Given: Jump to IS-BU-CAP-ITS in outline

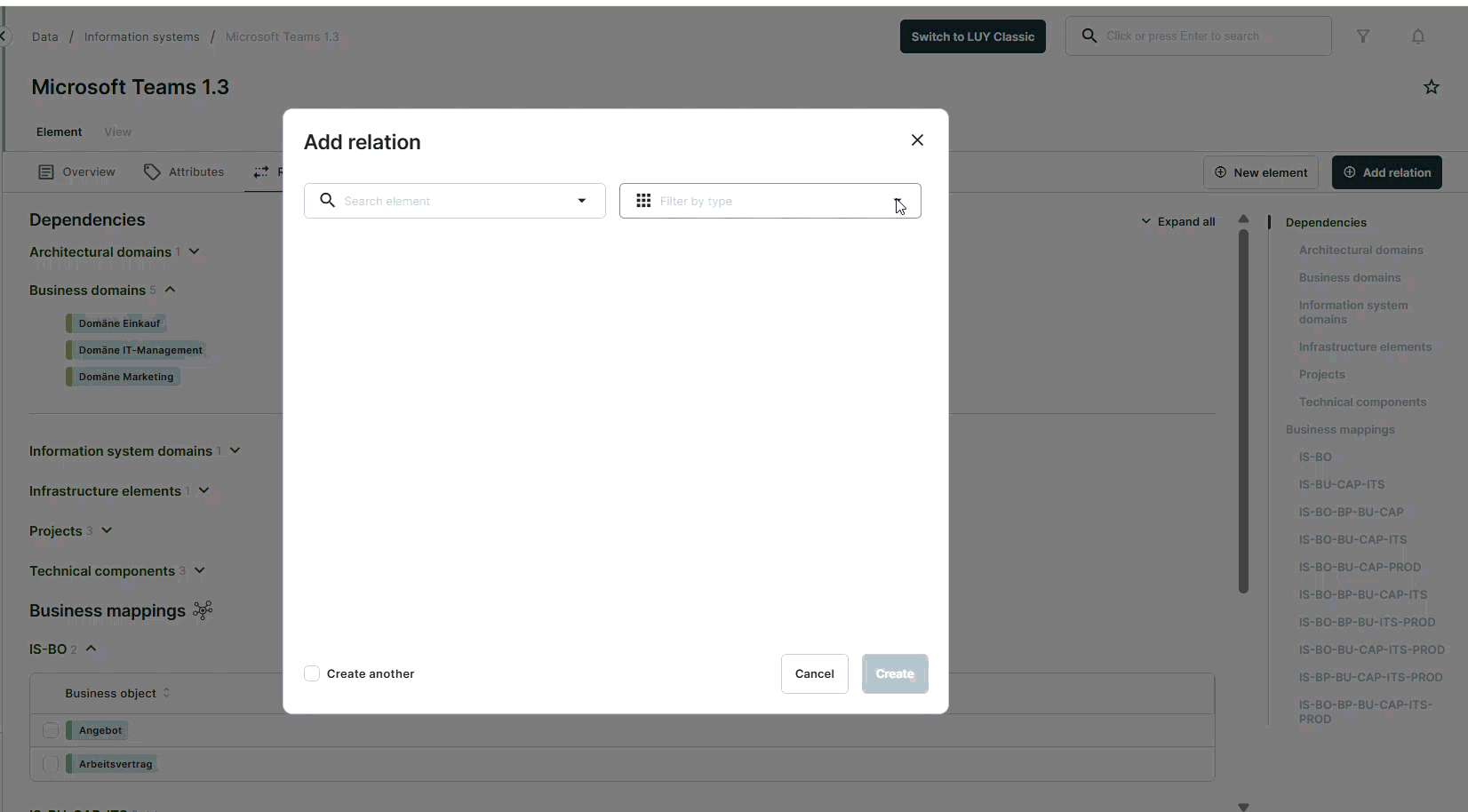Looking at the screenshot, I should pyautogui.click(x=1341, y=484).
